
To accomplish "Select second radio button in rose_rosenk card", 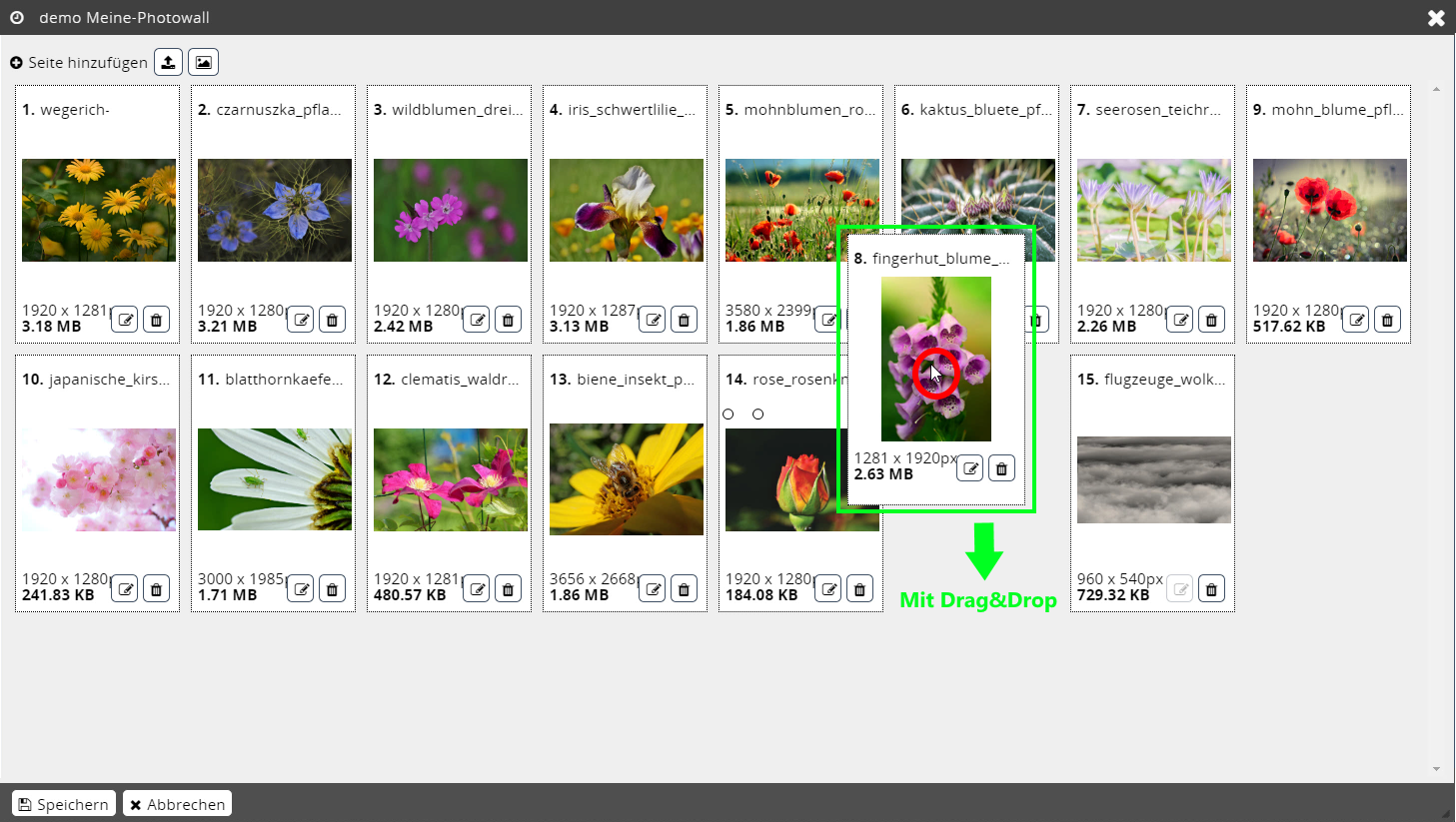I will (x=758, y=413).
